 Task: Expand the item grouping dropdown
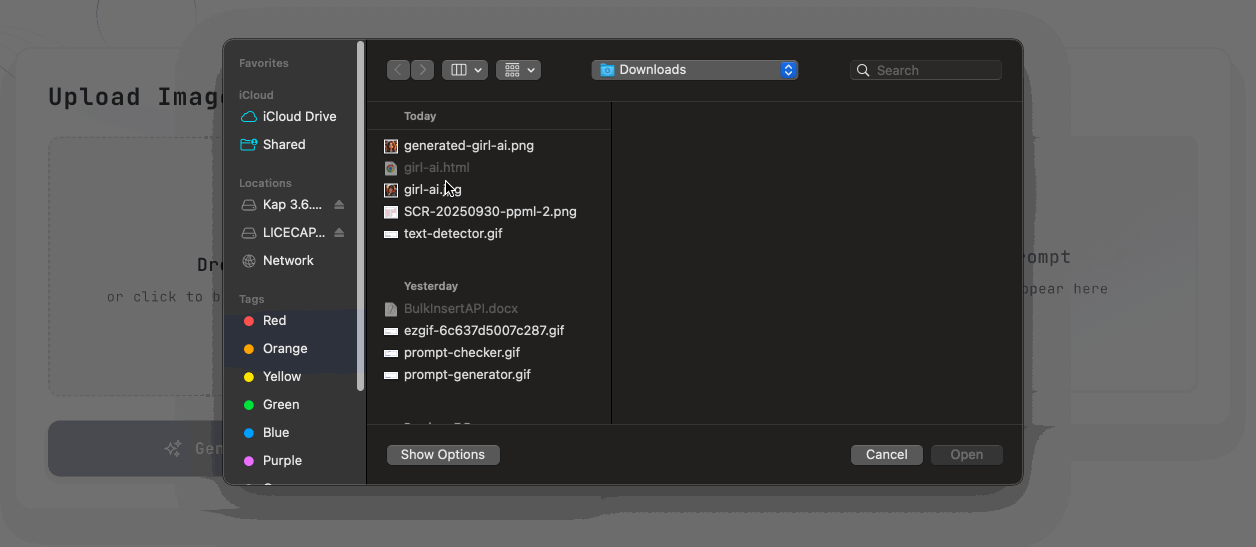(x=518, y=70)
